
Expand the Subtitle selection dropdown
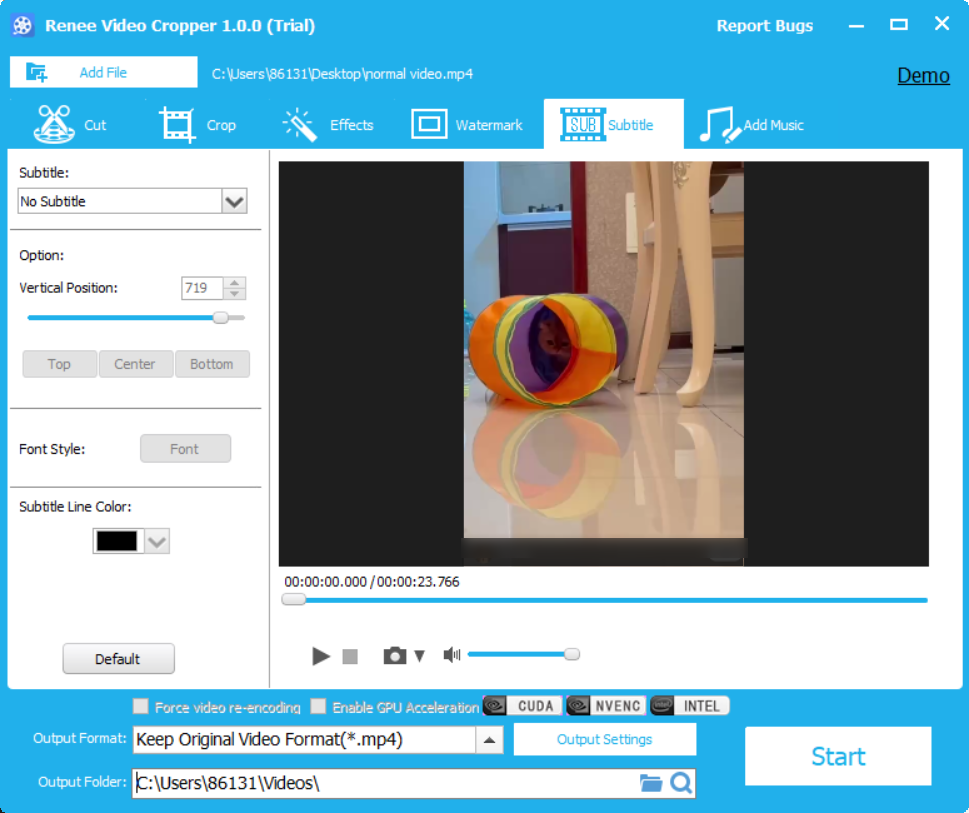point(234,202)
